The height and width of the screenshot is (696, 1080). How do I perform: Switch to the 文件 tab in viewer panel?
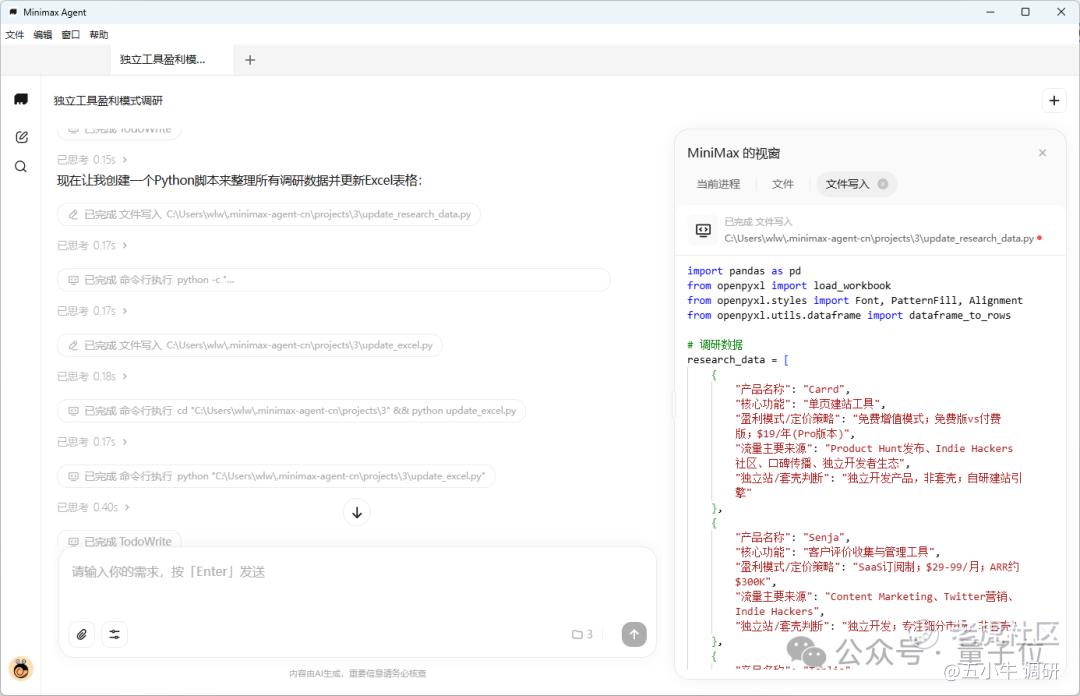782,184
